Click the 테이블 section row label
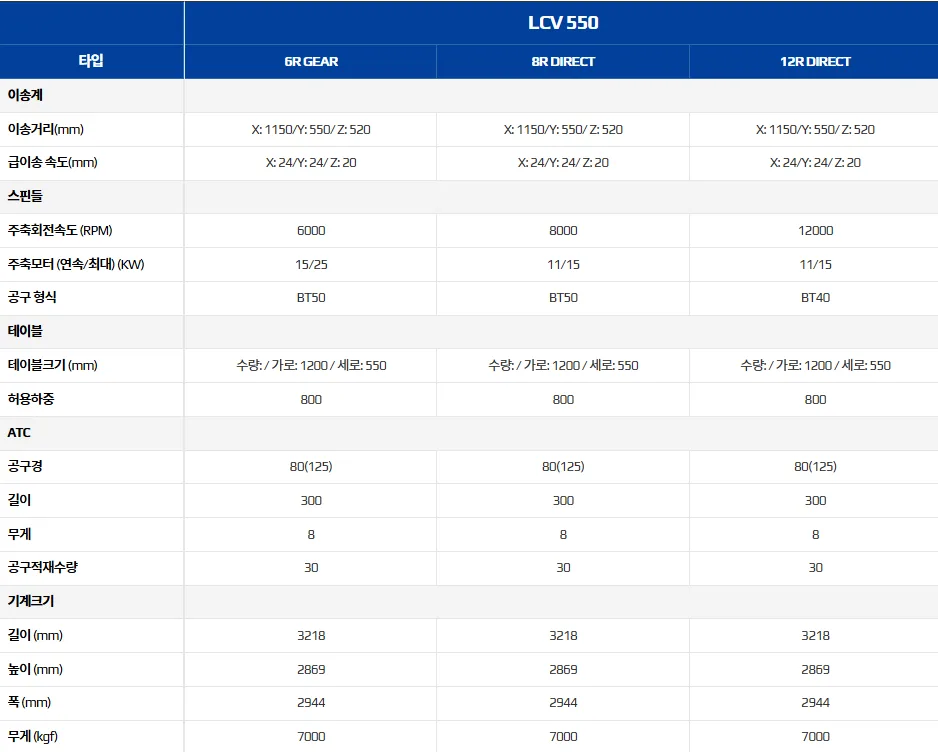938x752 pixels. click(x=25, y=331)
